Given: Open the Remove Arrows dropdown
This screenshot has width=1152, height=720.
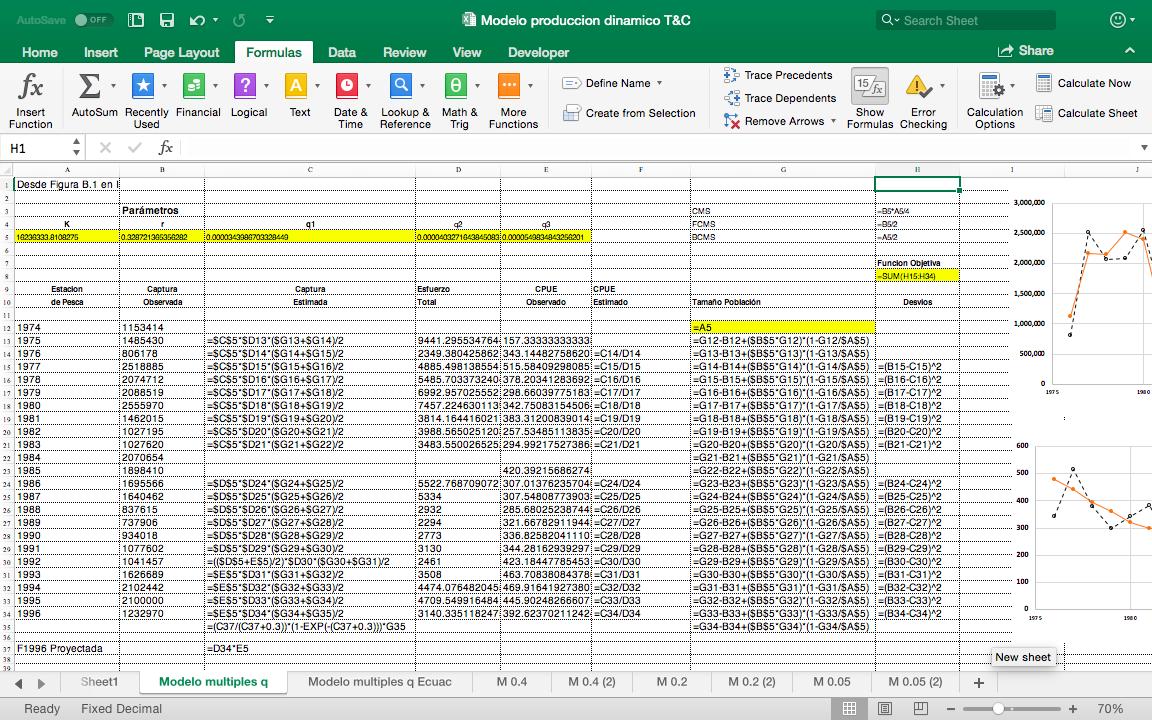Looking at the screenshot, I should pyautogui.click(x=834, y=121).
